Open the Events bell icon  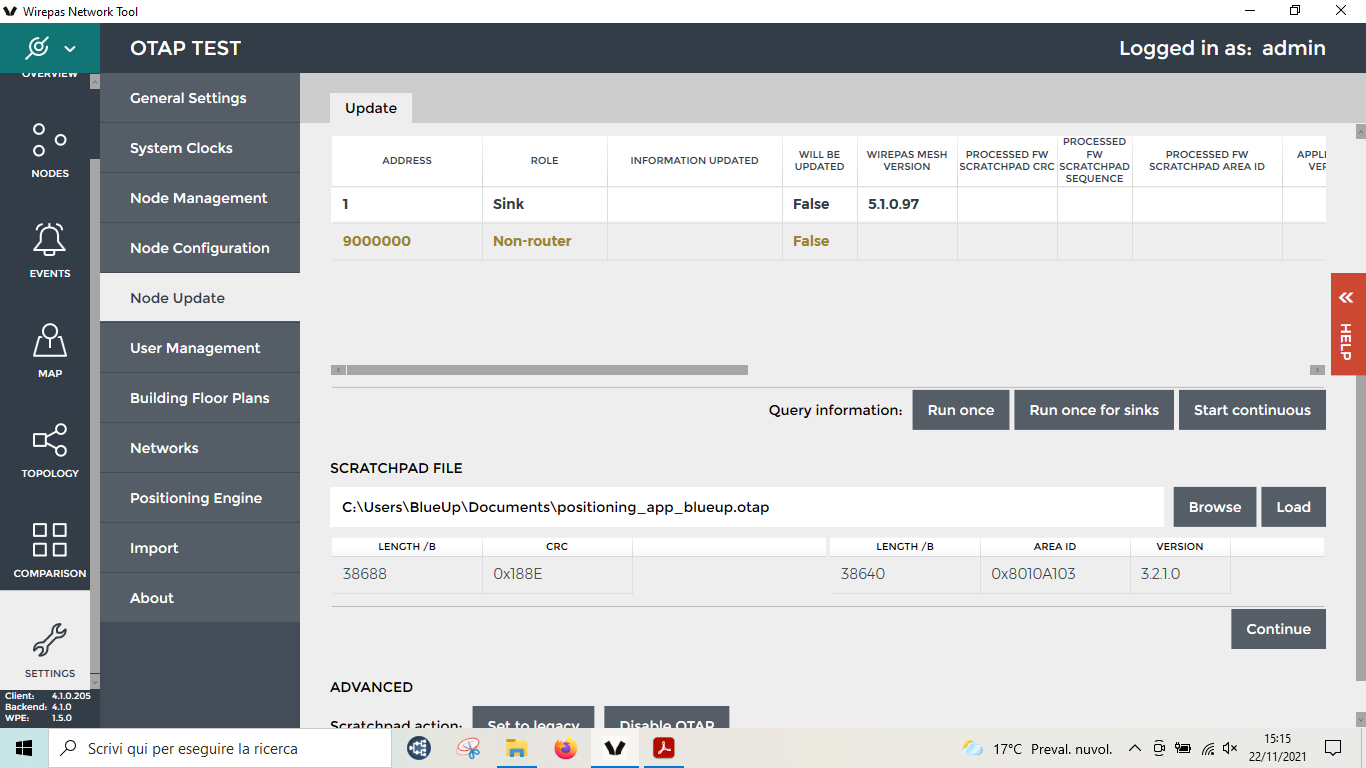[49, 241]
